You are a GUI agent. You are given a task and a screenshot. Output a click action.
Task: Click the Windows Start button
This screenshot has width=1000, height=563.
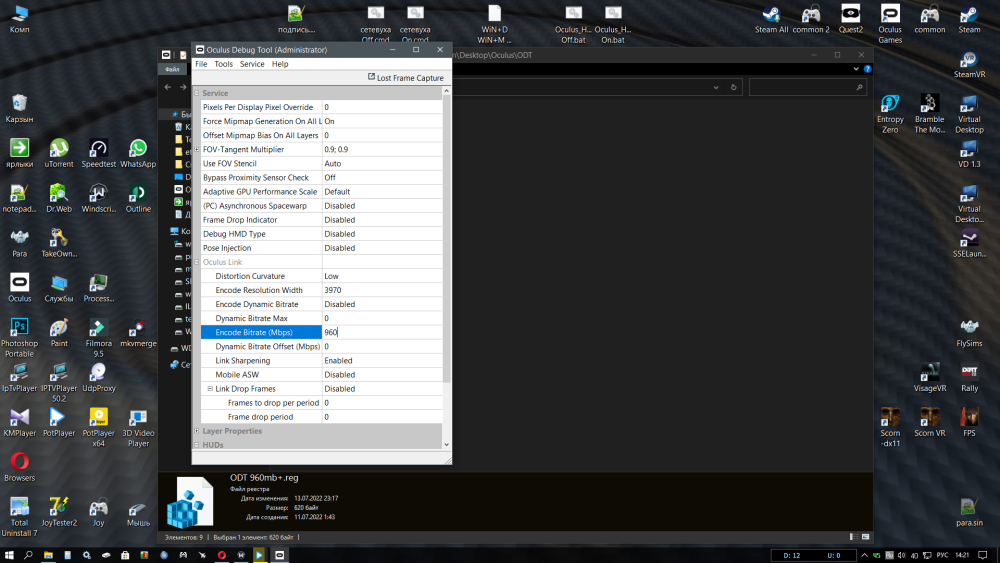point(9,555)
